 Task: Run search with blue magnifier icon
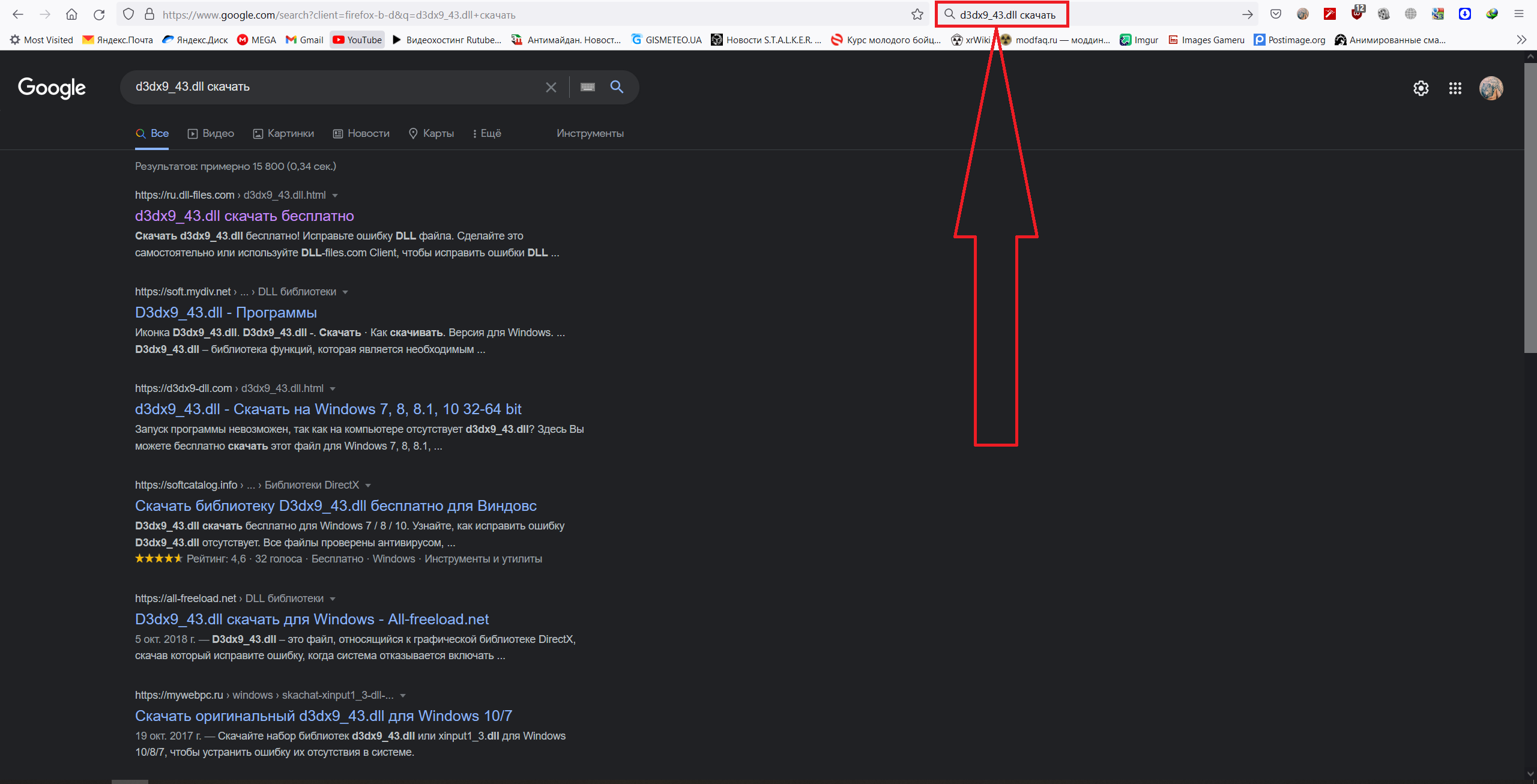tap(617, 87)
